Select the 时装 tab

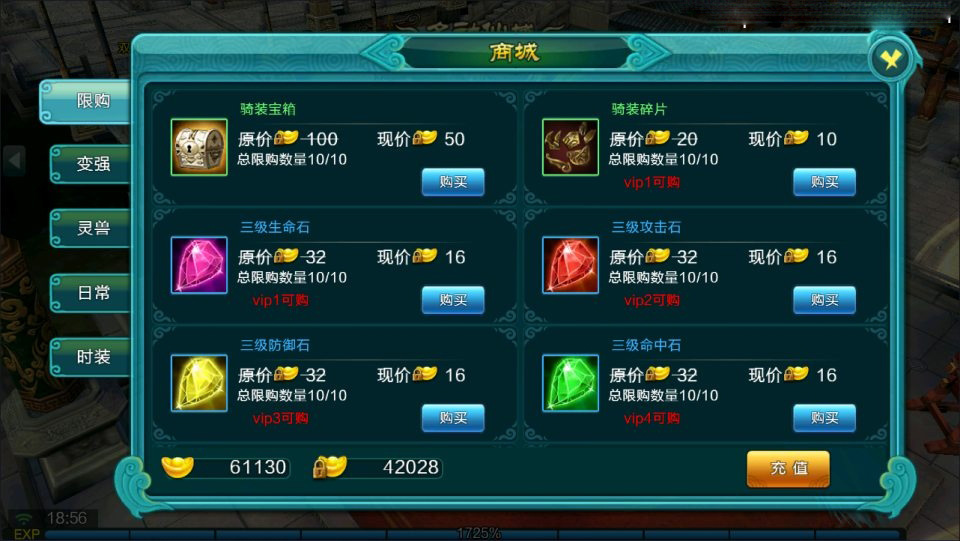[x=91, y=357]
